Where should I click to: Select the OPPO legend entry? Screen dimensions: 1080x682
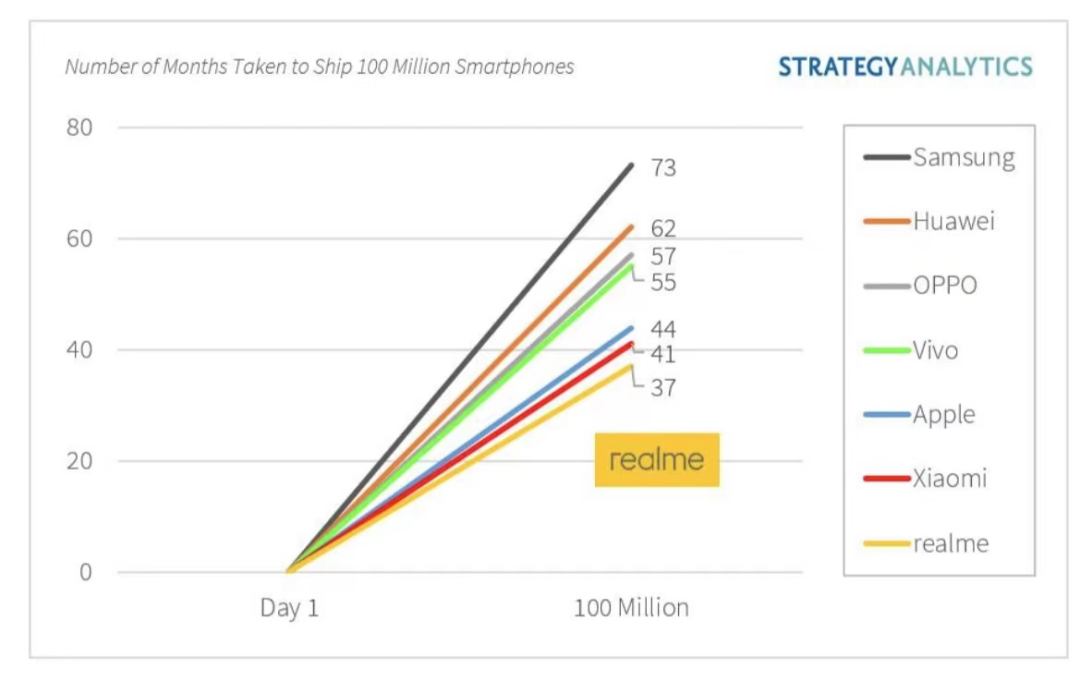pyautogui.click(x=944, y=286)
